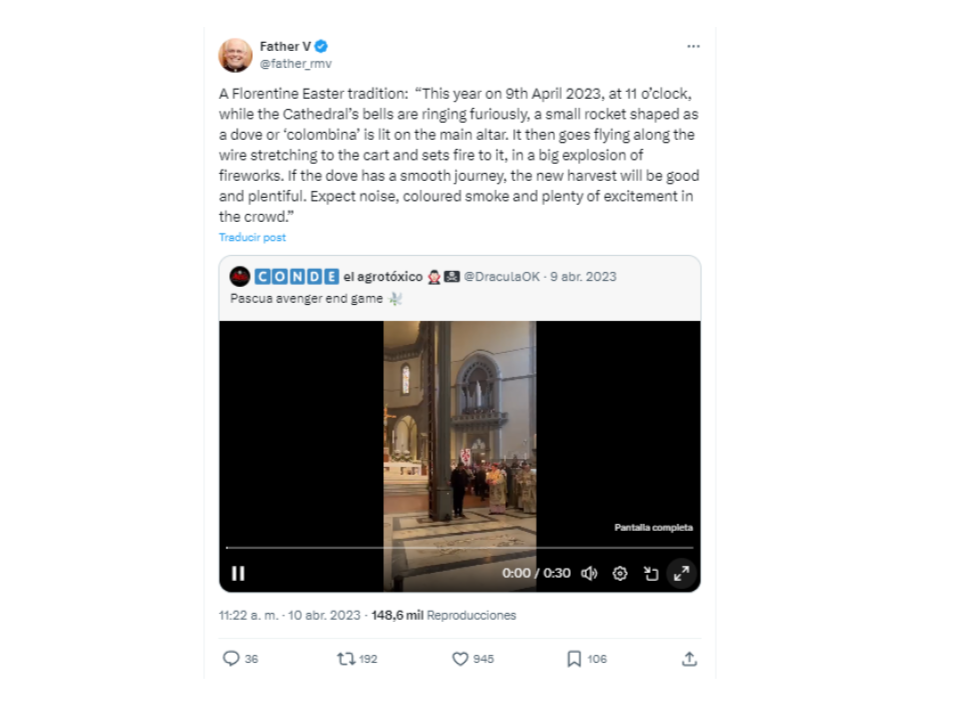Open the share upload icon
960x720 pixels.
click(x=689, y=659)
